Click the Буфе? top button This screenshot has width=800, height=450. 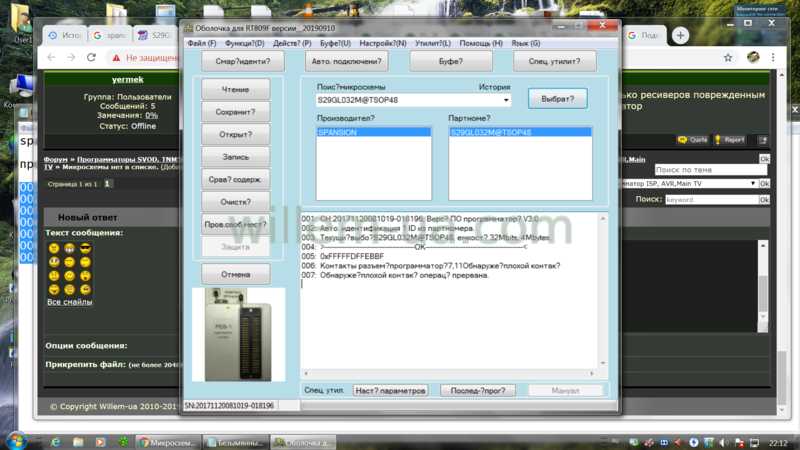coord(451,61)
